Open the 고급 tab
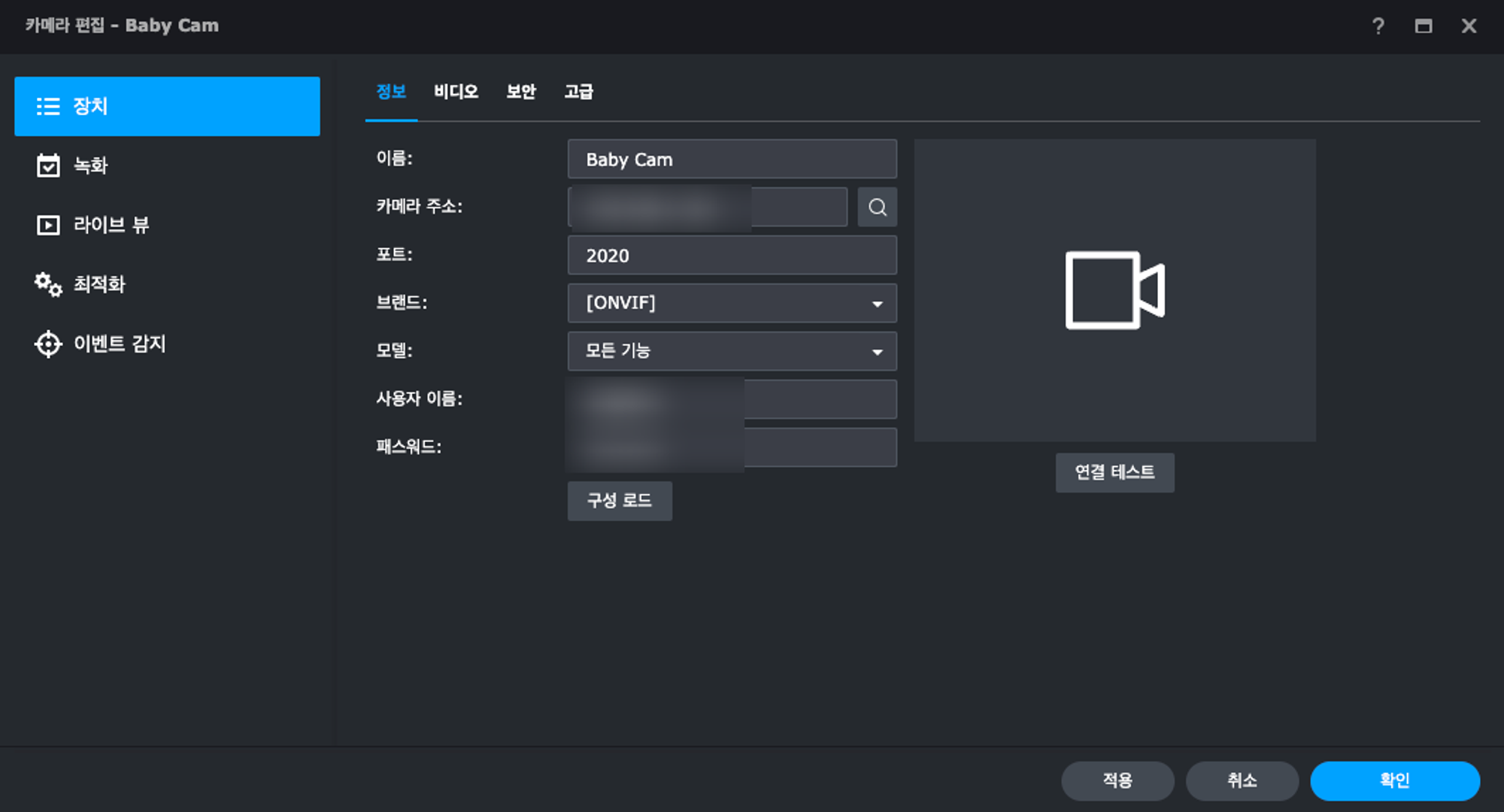1504x812 pixels. click(x=578, y=92)
